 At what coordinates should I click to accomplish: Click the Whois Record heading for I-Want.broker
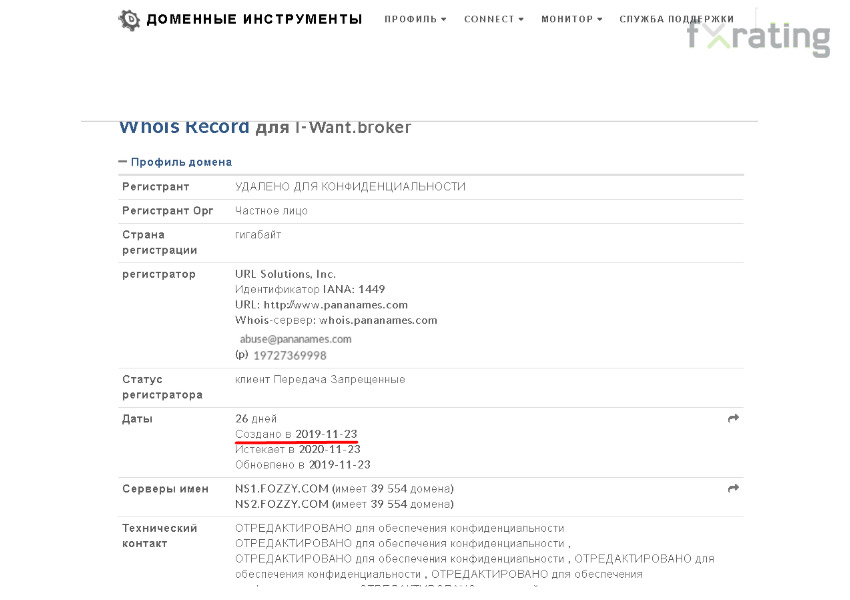[265, 127]
